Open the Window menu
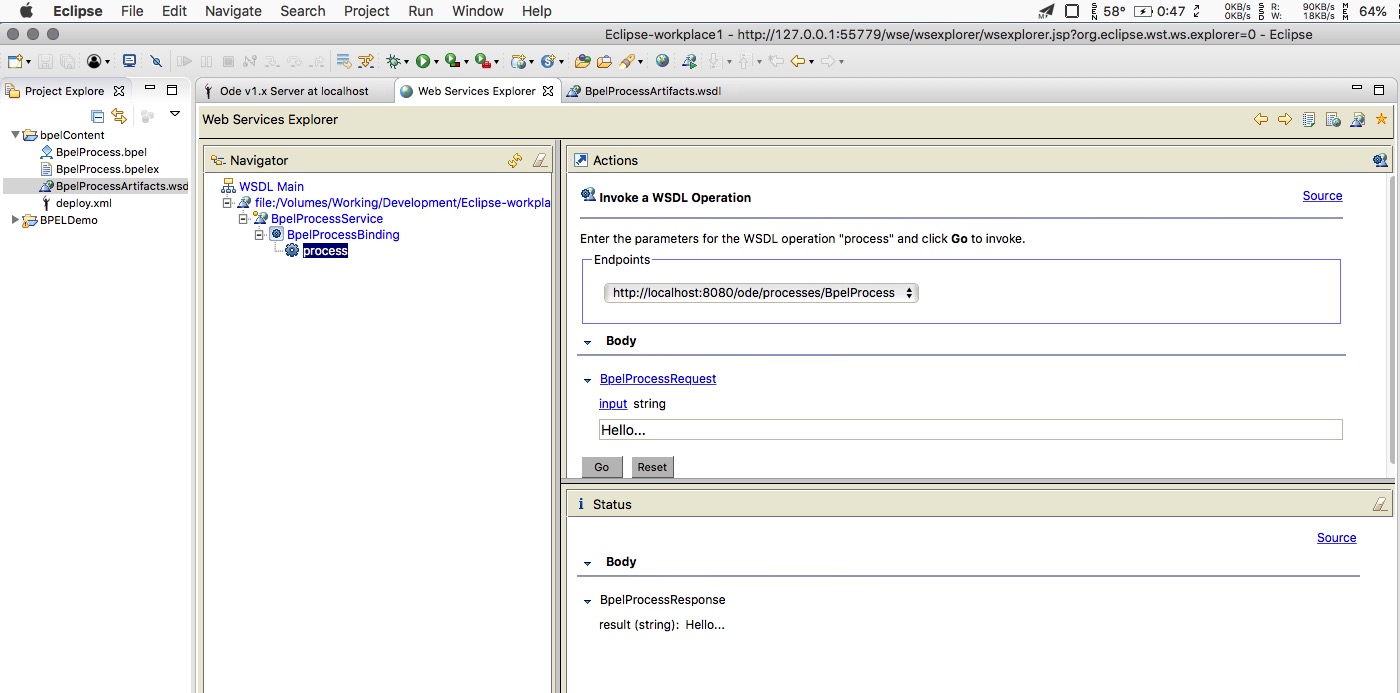Screen dimensions: 1400x693 pos(478,11)
